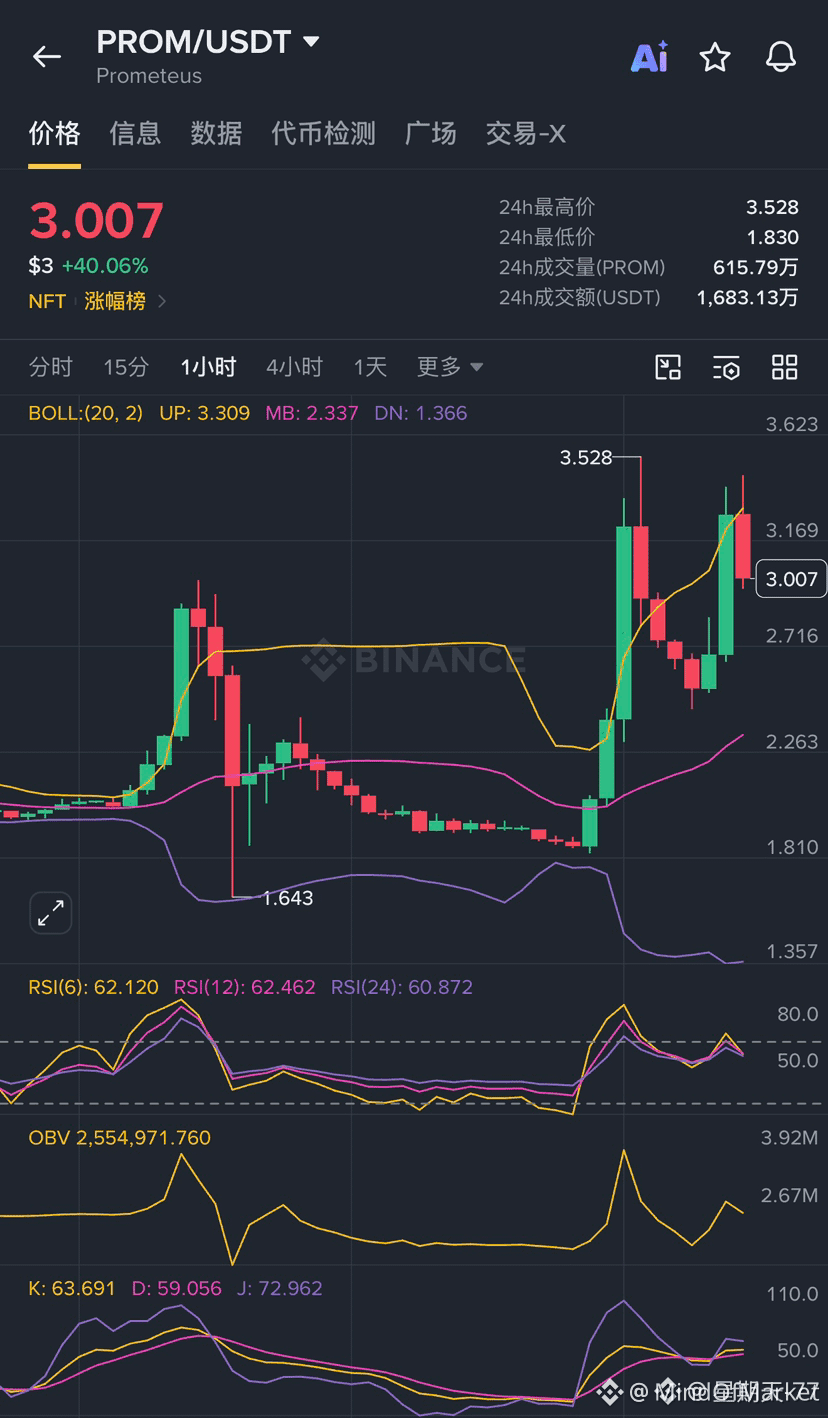The image size is (828, 1418).
Task: Tap the +40.06% change value
Action: 105,266
